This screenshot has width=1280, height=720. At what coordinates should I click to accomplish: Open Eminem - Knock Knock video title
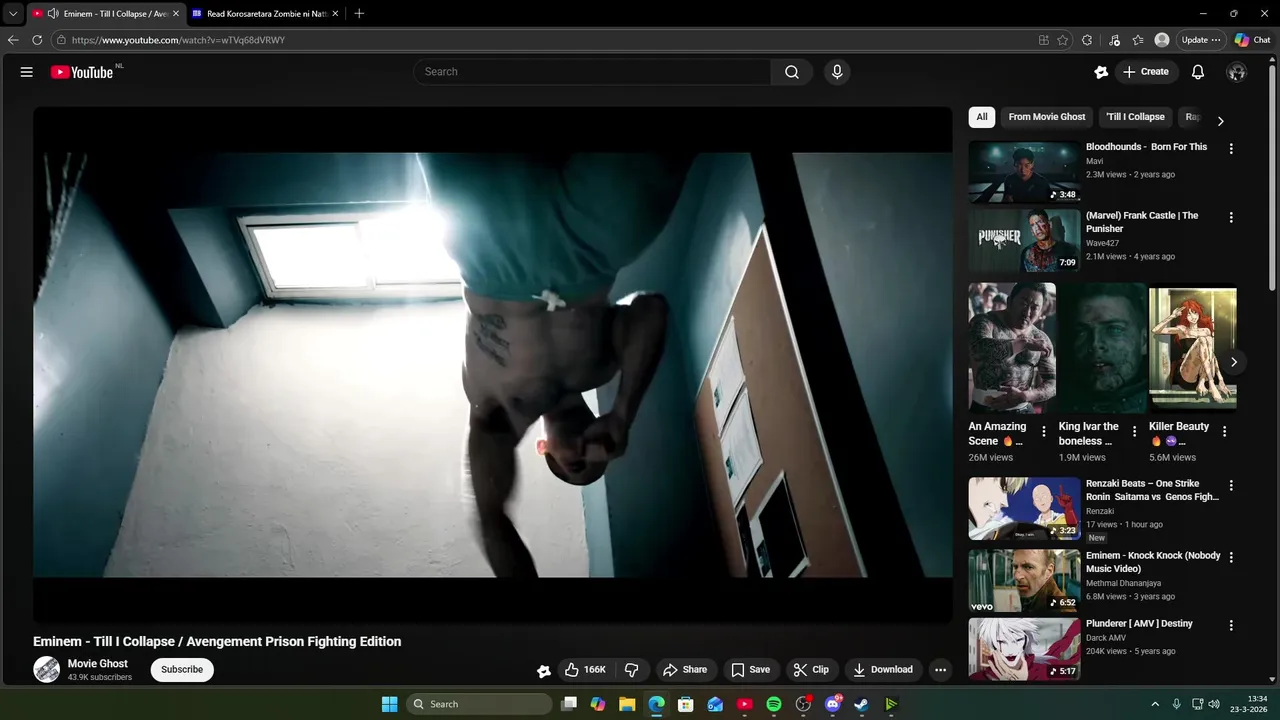1153,562
